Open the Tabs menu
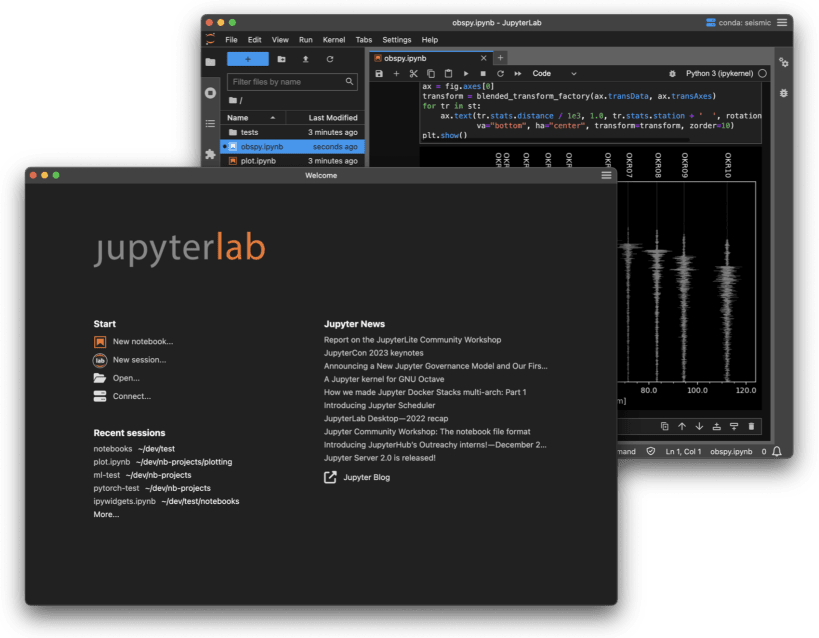 (364, 40)
